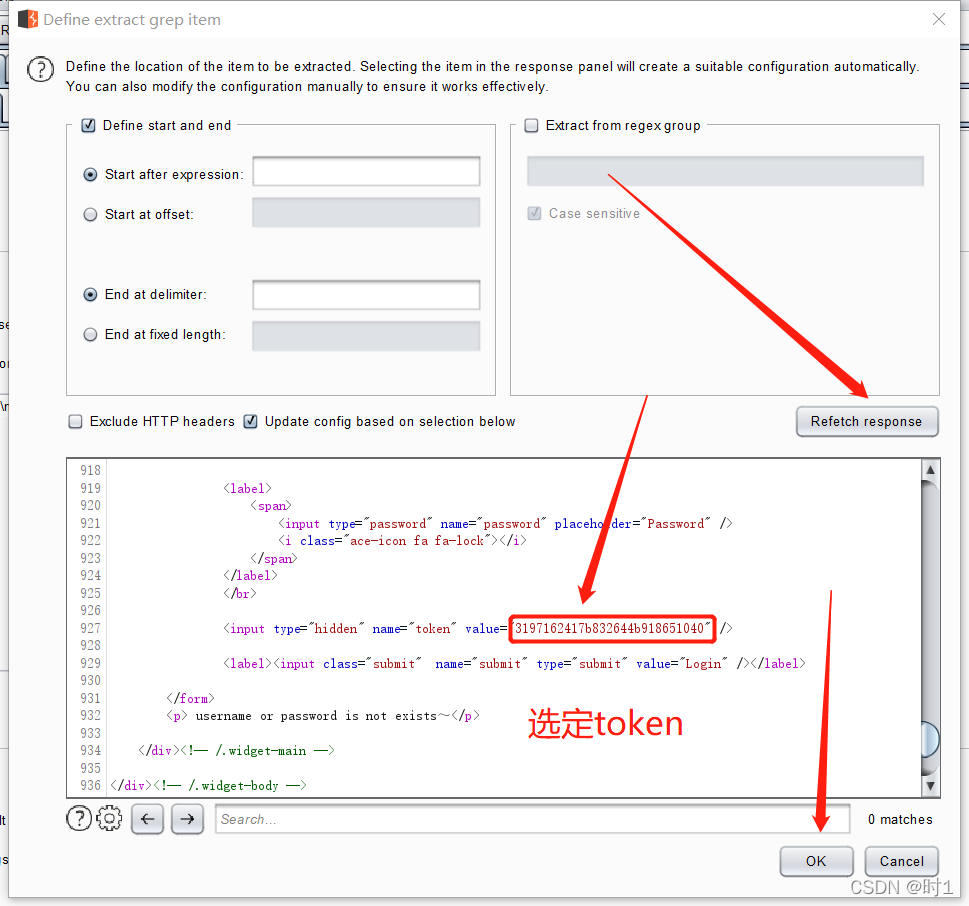The image size is (969, 906).
Task: Toggle the Case sensitive checkbox
Action: pyautogui.click(x=535, y=213)
